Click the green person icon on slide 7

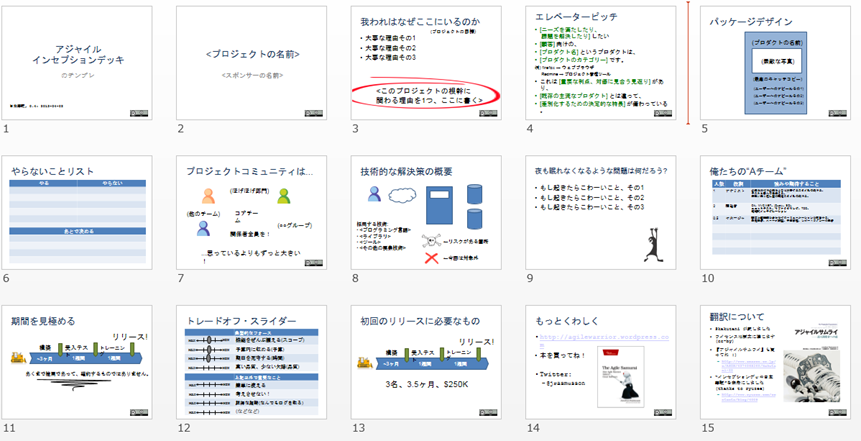(x=283, y=196)
